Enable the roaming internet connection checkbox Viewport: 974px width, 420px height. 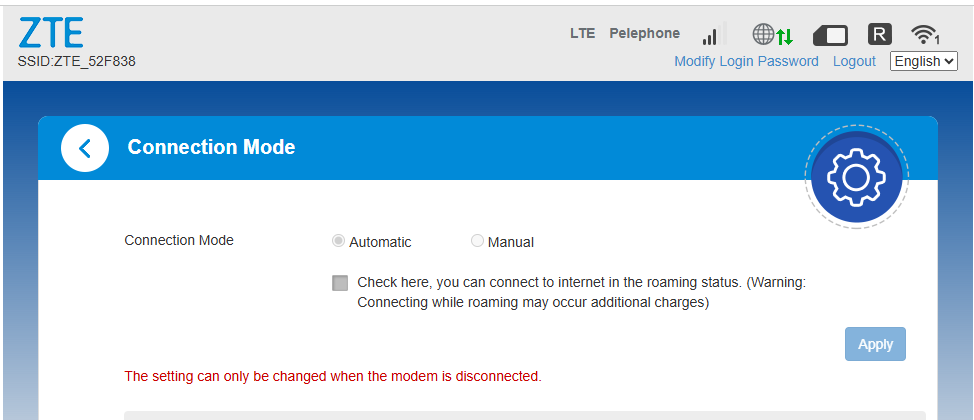point(340,283)
